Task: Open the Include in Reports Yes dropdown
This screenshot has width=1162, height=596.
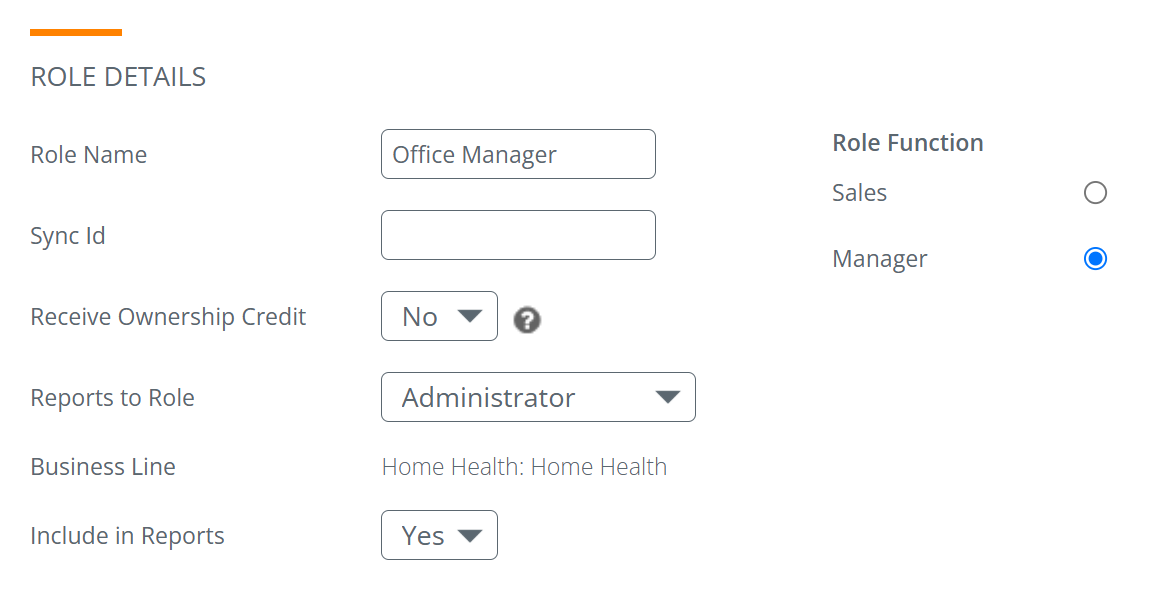Action: click(x=439, y=535)
